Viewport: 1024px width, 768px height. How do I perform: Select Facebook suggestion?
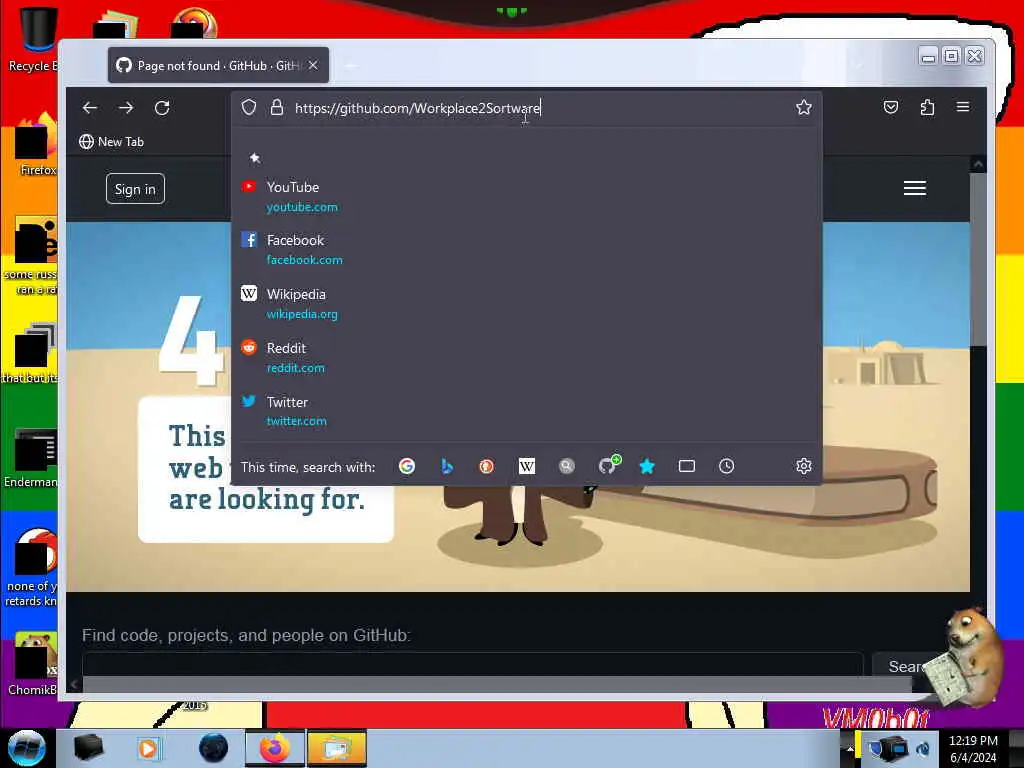click(x=526, y=249)
